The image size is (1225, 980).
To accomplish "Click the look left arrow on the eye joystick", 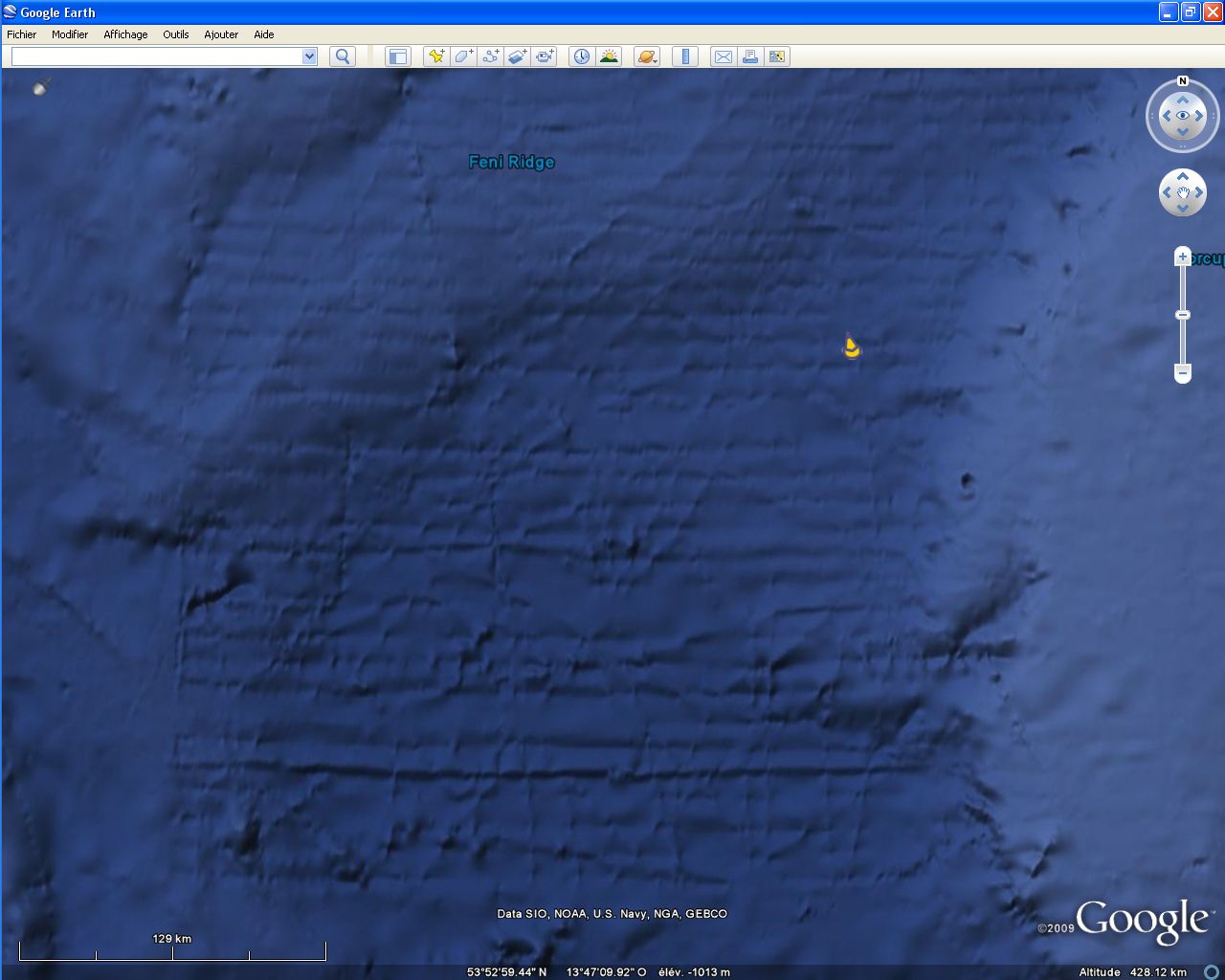I will coord(1167,116).
